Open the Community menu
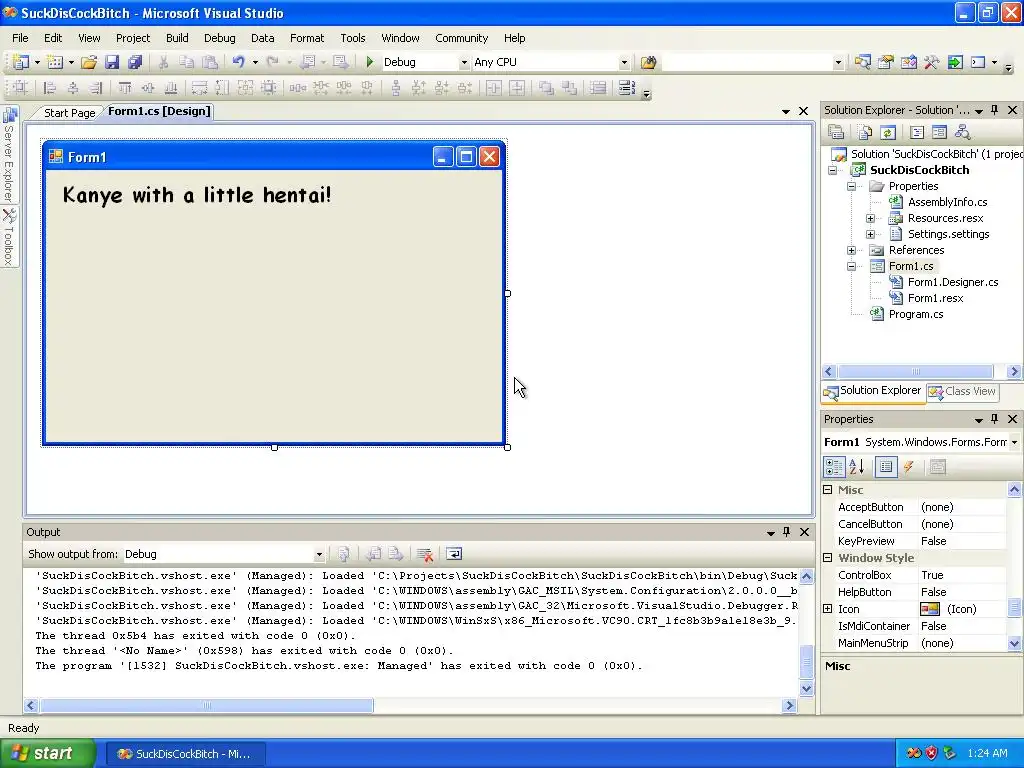Viewport: 1024px width, 768px height. [x=461, y=38]
